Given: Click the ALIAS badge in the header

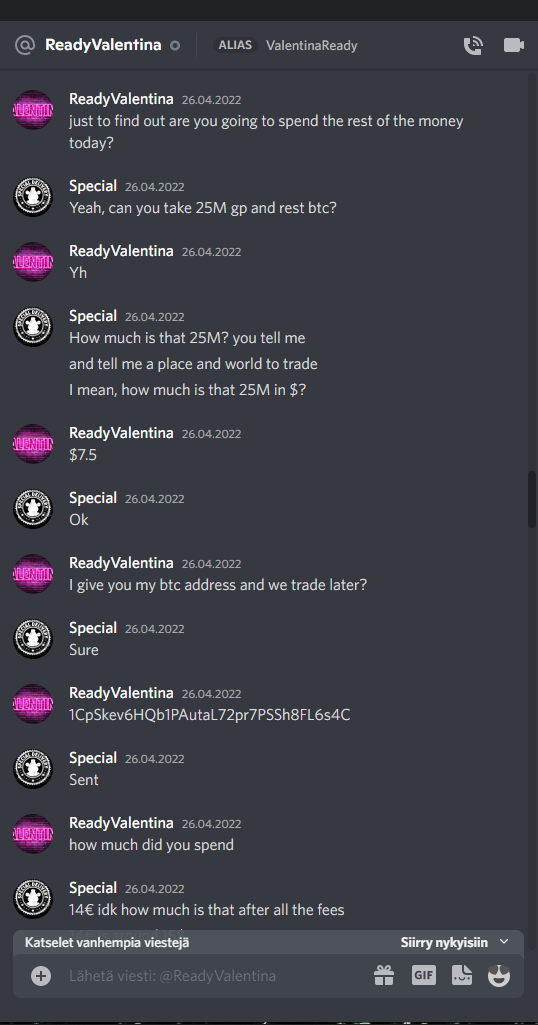Looking at the screenshot, I should tap(235, 45).
